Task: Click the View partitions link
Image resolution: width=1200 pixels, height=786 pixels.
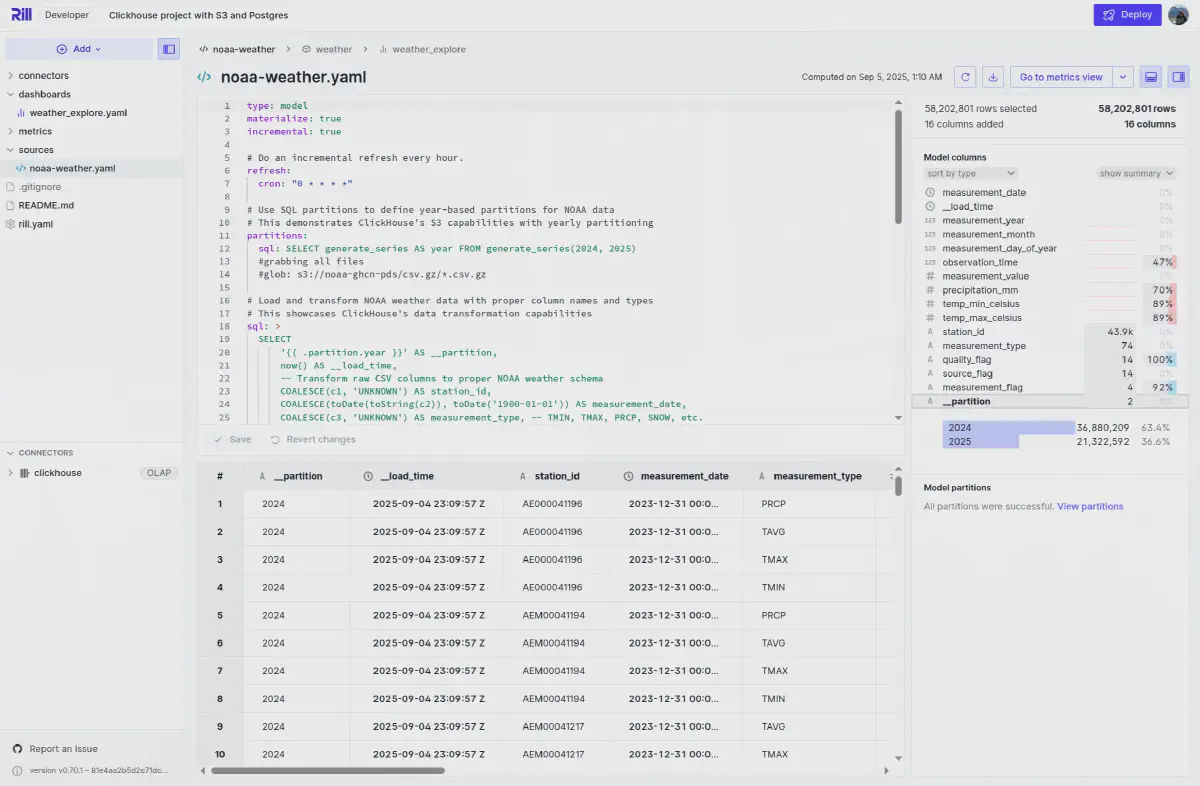Action: 1090,507
